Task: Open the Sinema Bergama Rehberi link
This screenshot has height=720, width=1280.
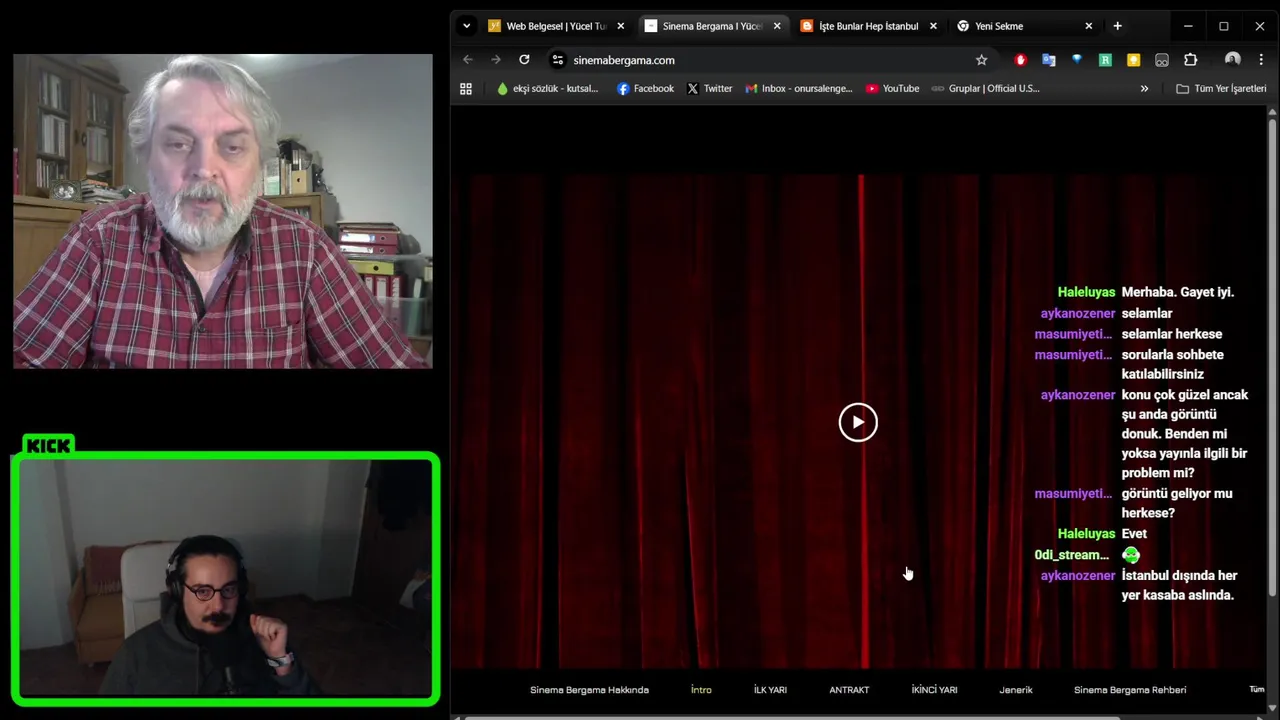Action: [1130, 690]
